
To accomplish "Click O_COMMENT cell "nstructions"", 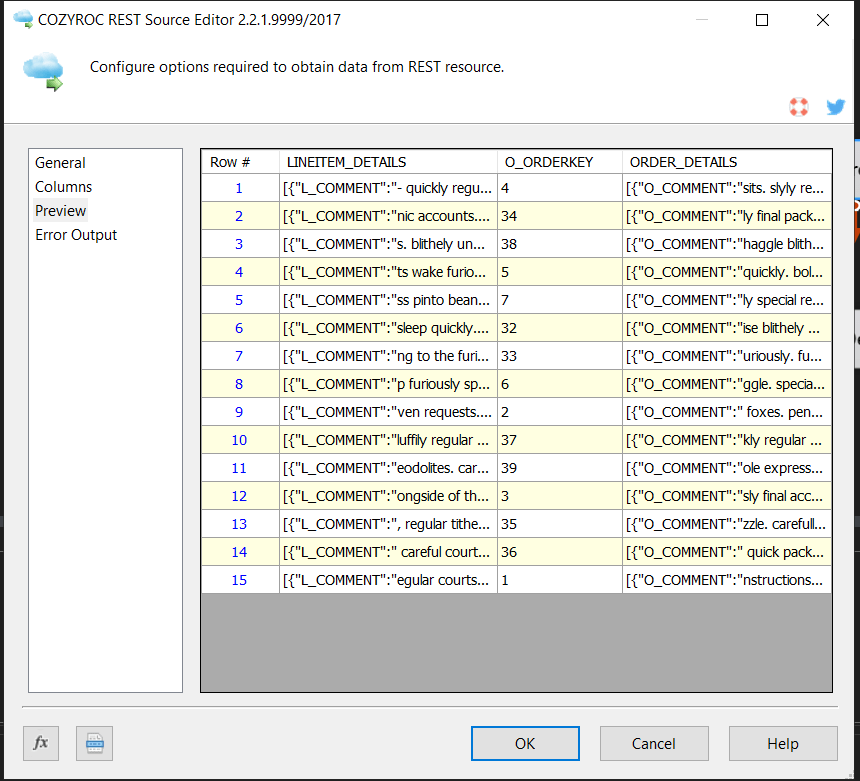I will coord(727,580).
